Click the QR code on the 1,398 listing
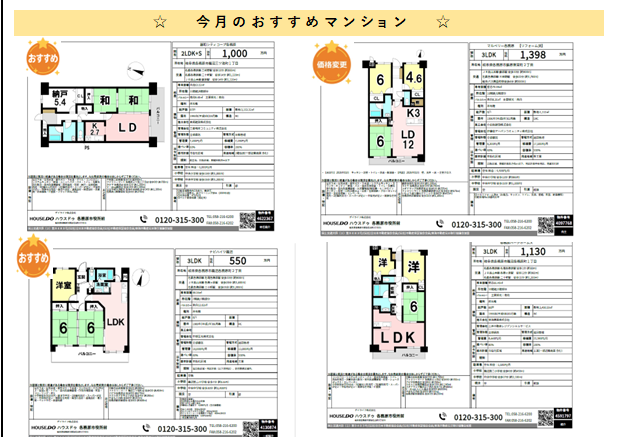The image size is (617, 437). tap(546, 225)
